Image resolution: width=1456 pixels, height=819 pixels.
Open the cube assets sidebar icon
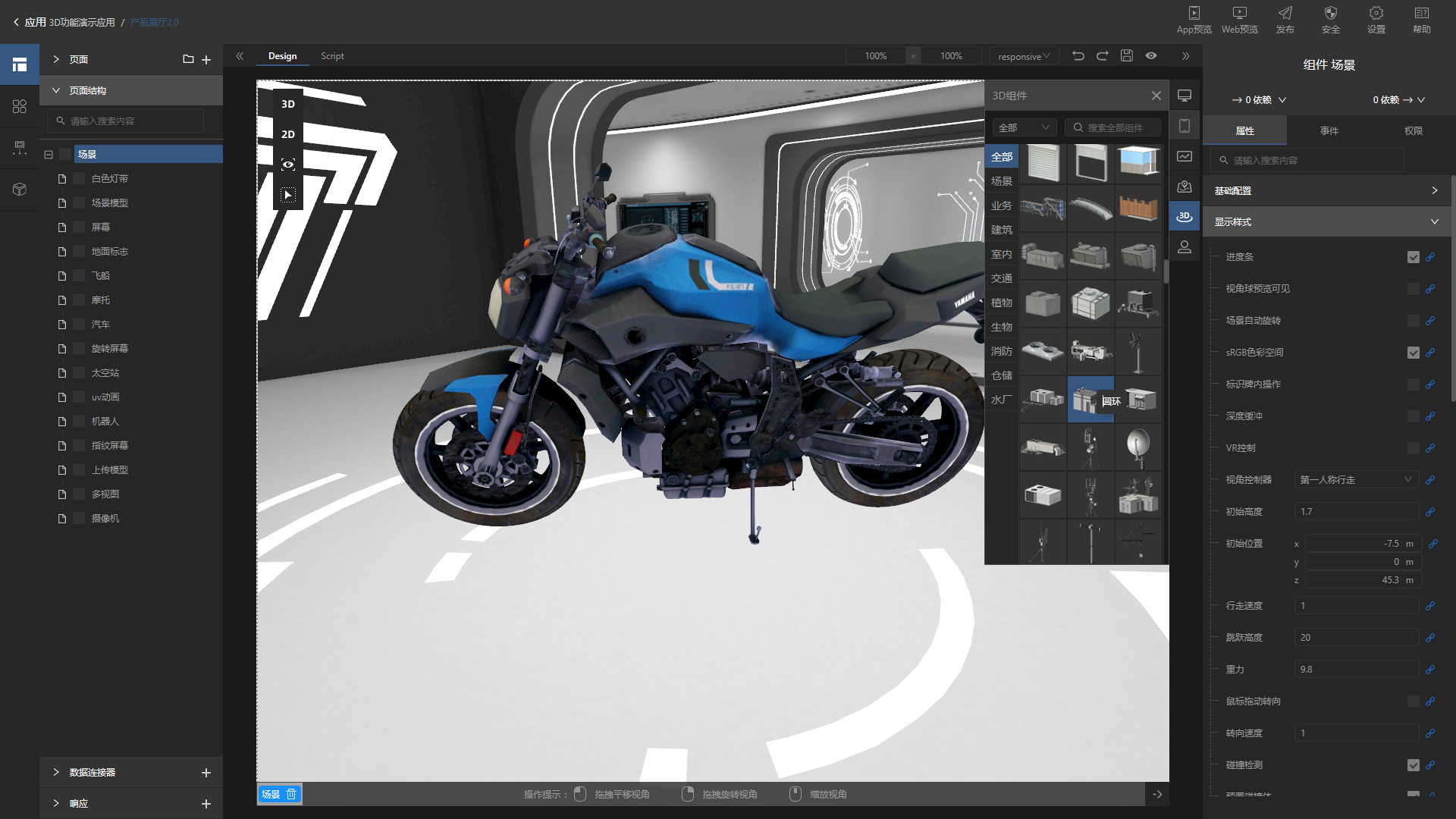20,190
